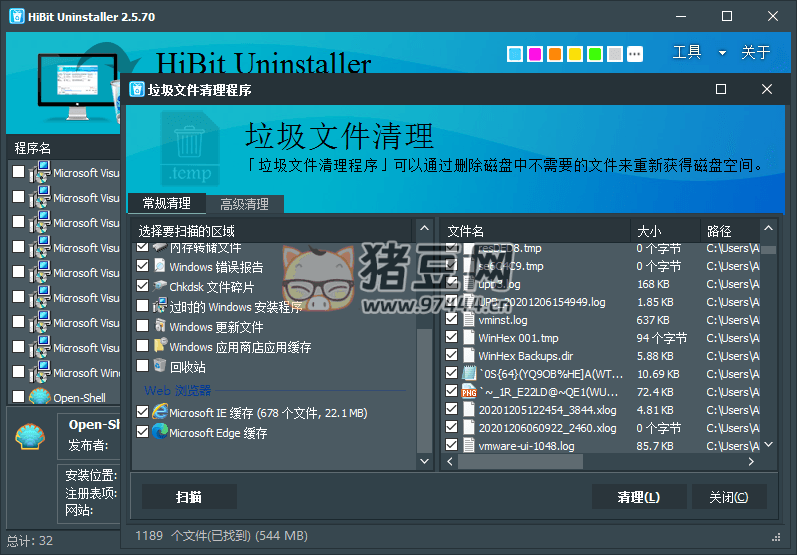Open the 关于 menu

pos(755,53)
